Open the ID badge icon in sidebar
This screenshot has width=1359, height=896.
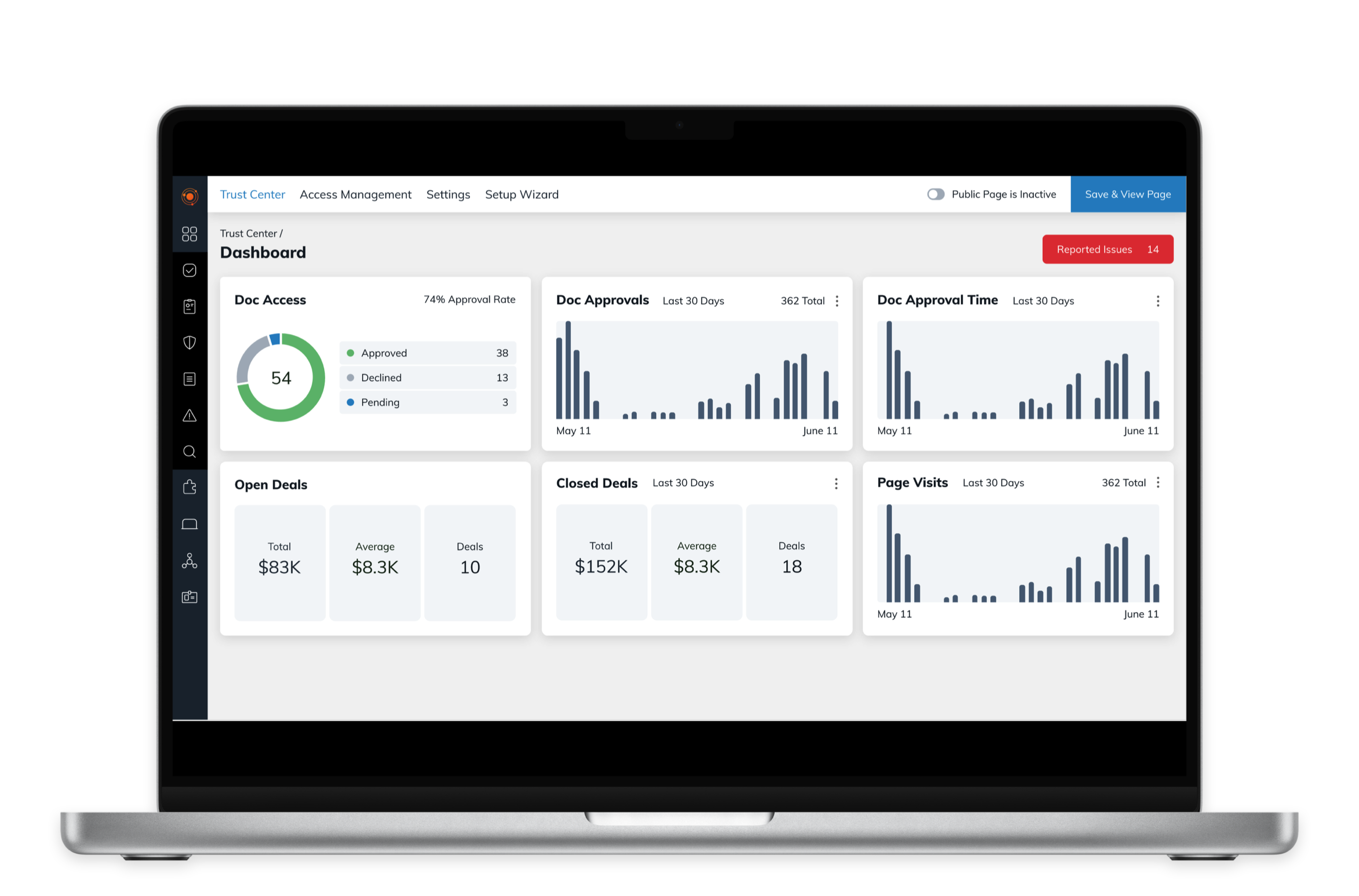point(190,597)
